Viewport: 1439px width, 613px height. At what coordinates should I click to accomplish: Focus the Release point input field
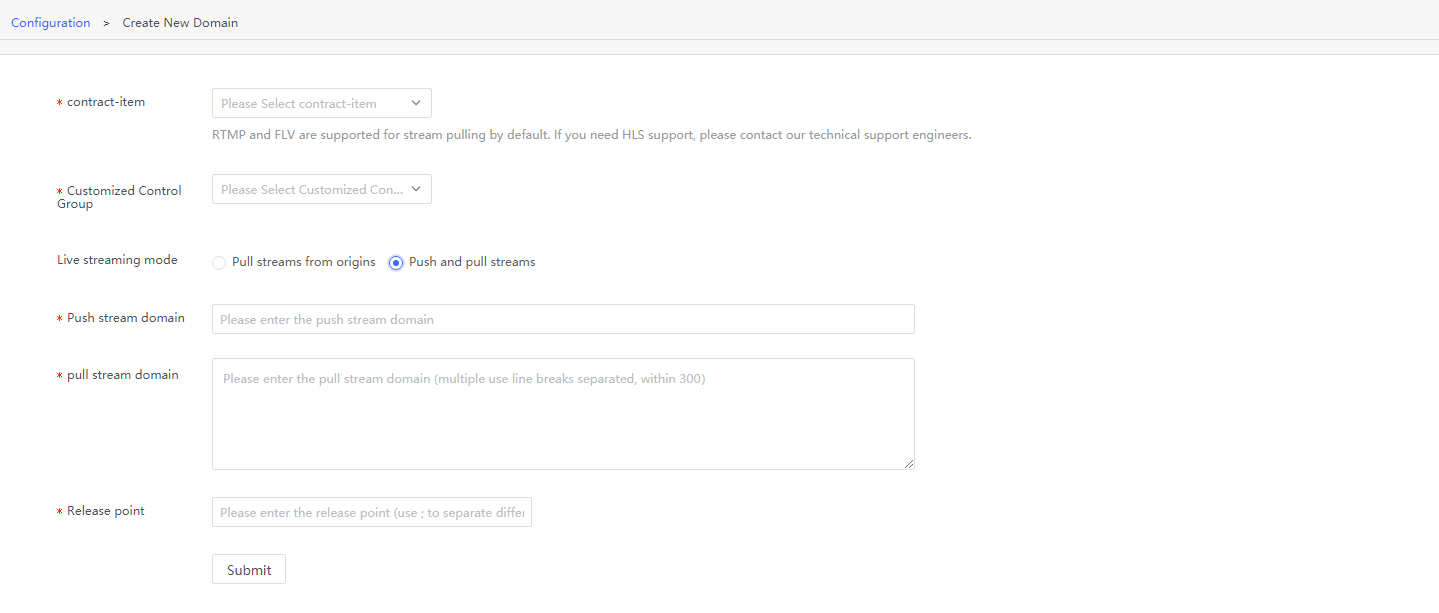click(x=372, y=512)
